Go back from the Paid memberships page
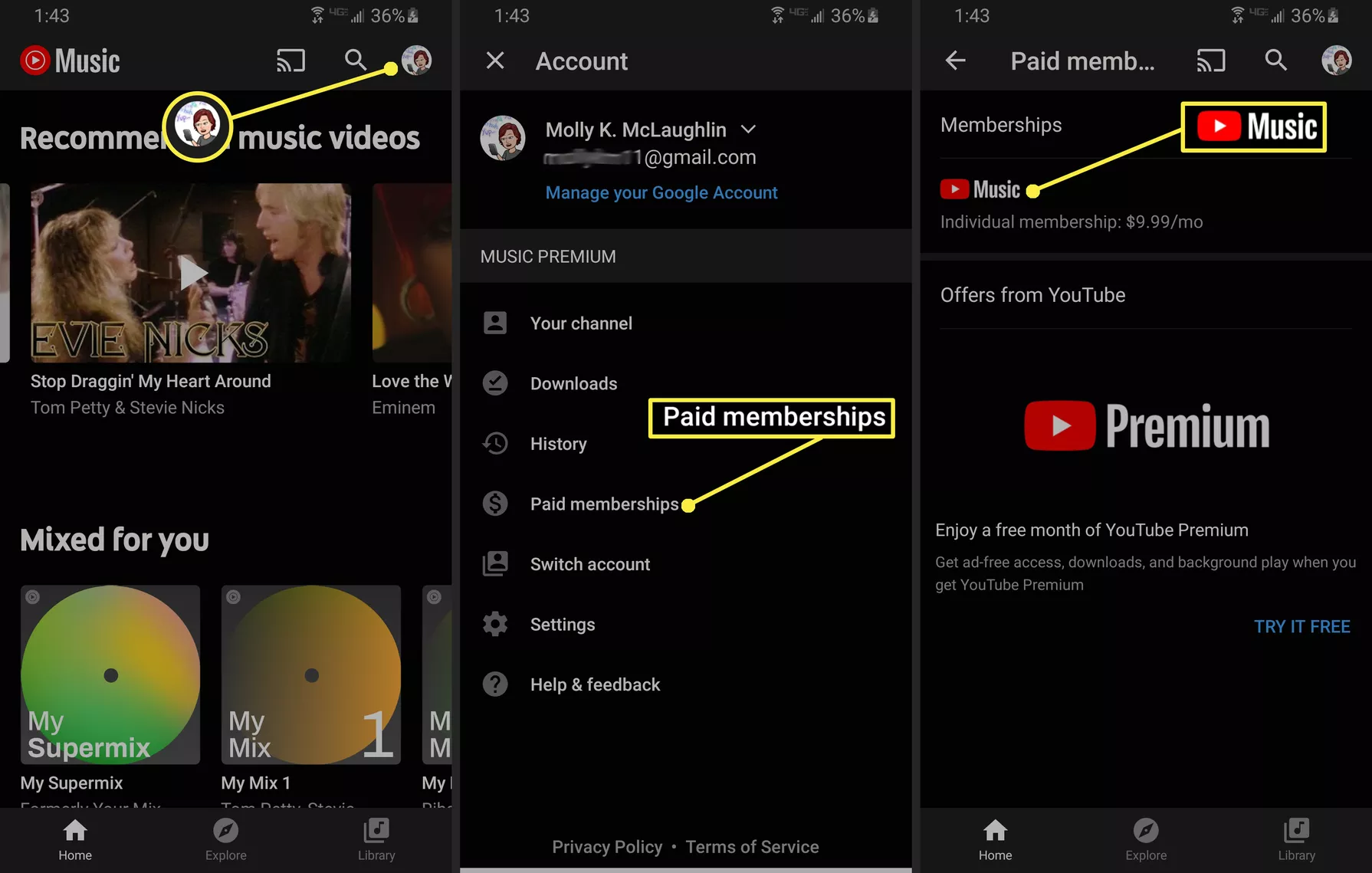1372x873 pixels. (955, 61)
